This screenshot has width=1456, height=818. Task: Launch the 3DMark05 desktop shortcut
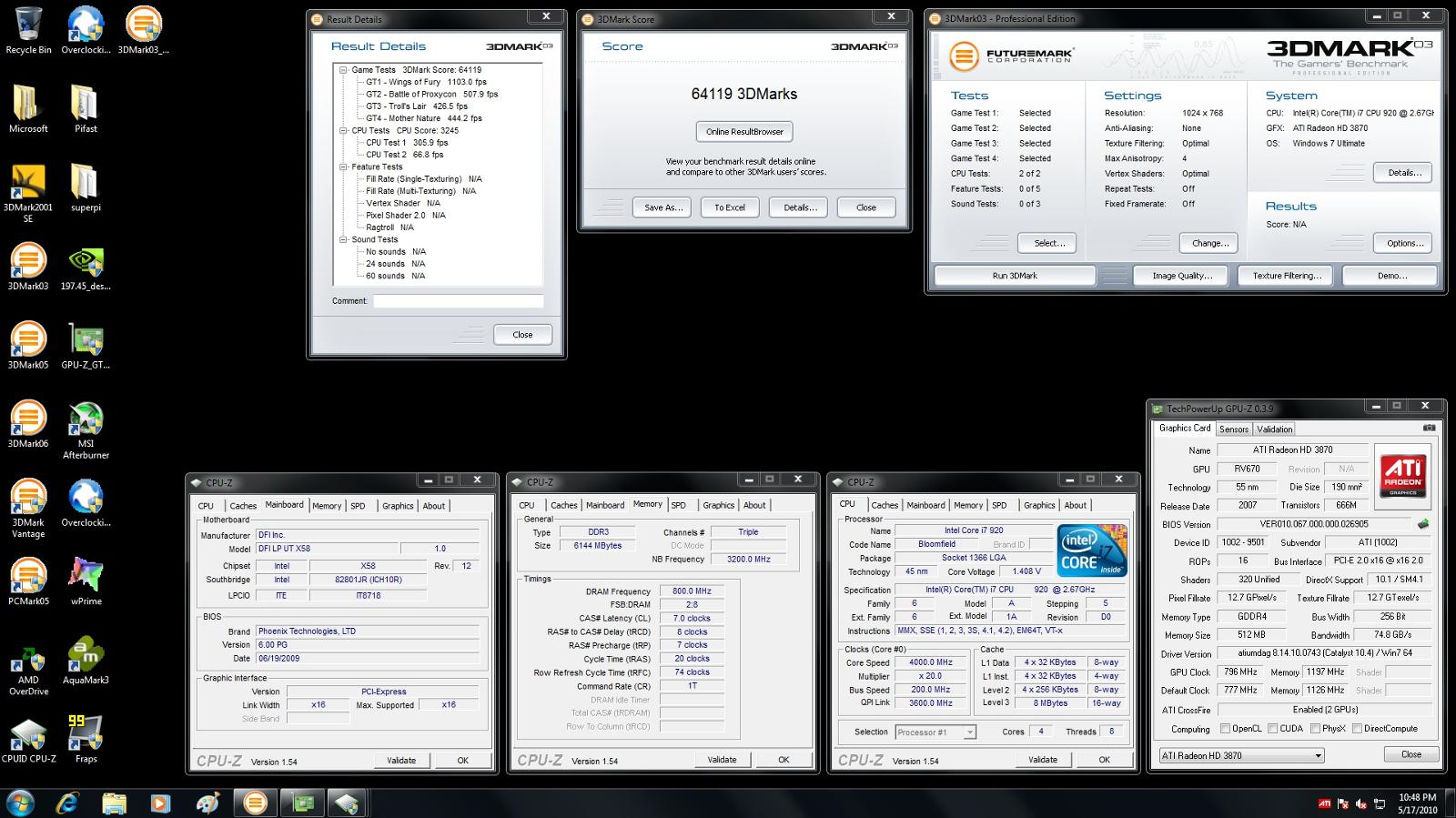28,345
